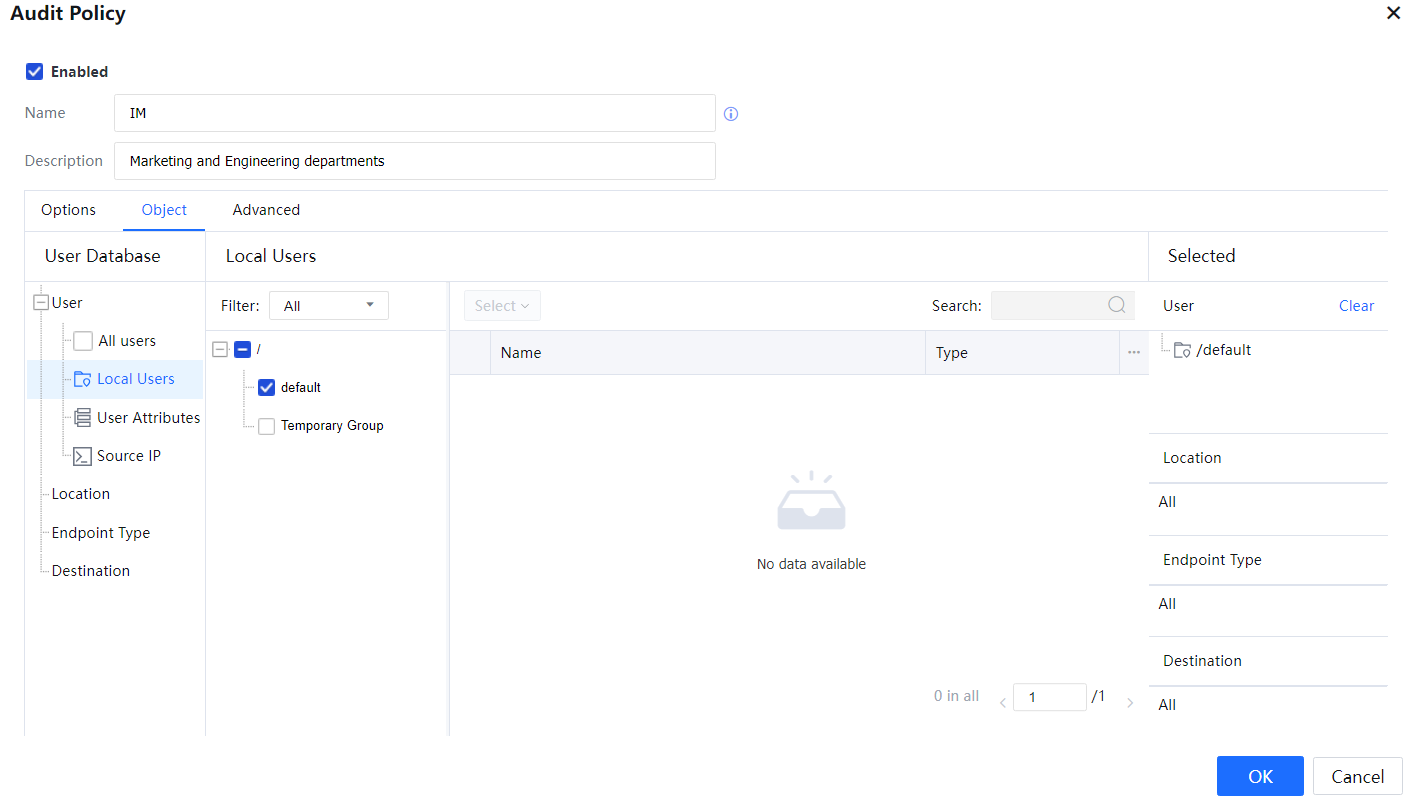The width and height of the screenshot is (1407, 800).
Task: Click the Local Users folder icon
Action: point(83,379)
